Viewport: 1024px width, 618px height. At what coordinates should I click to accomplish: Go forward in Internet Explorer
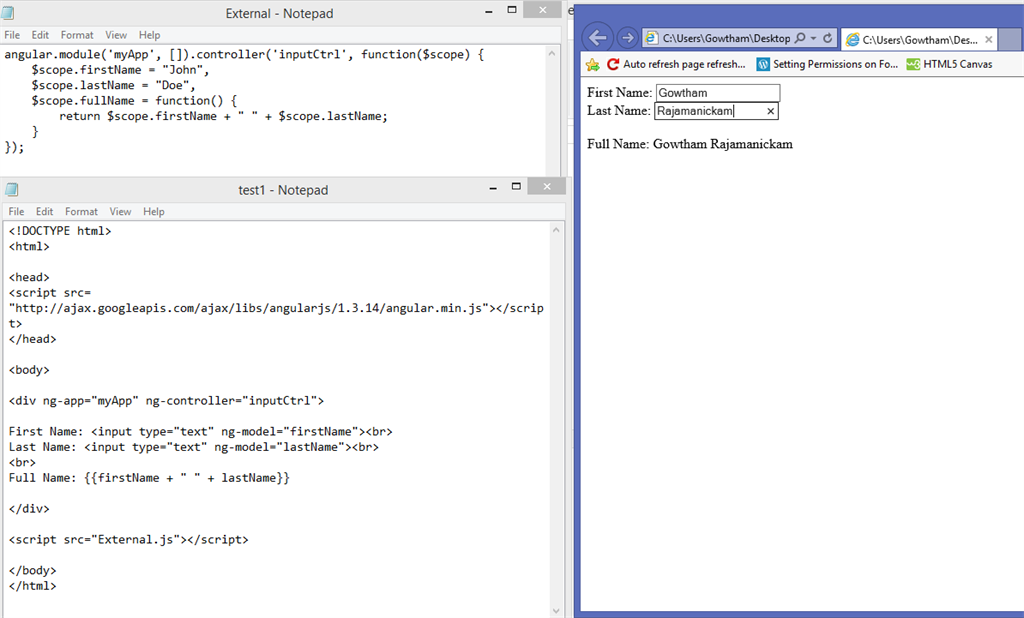pos(627,38)
